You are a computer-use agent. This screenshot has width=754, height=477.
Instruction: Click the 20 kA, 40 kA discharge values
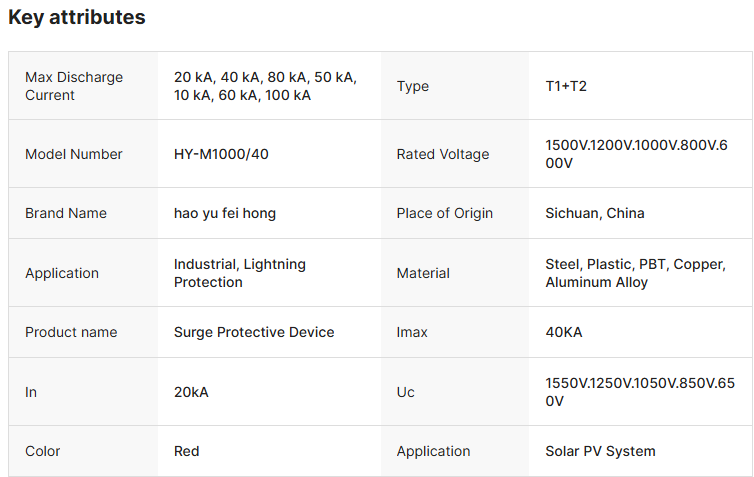coord(265,86)
